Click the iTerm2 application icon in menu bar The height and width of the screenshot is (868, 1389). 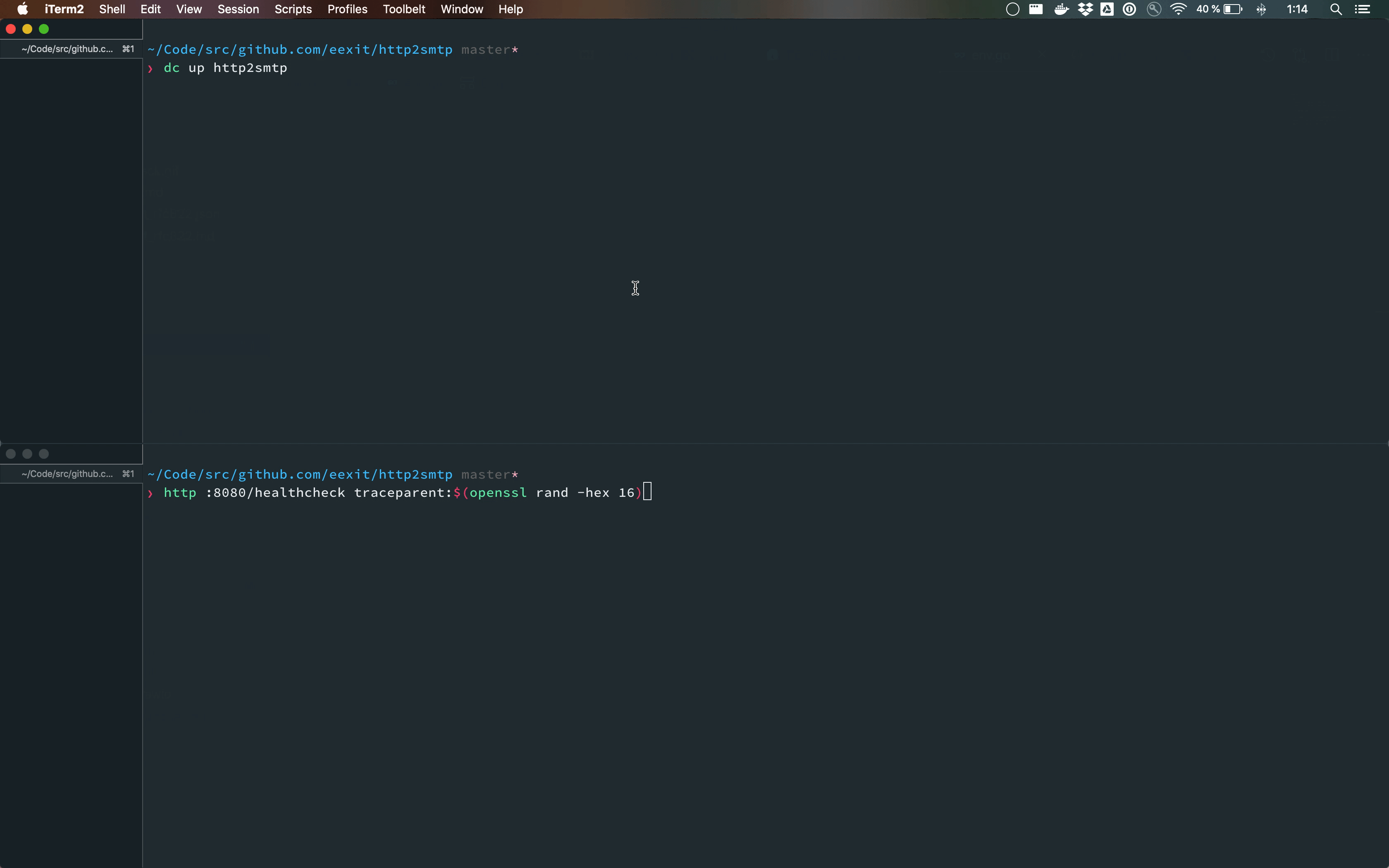pyautogui.click(x=64, y=9)
